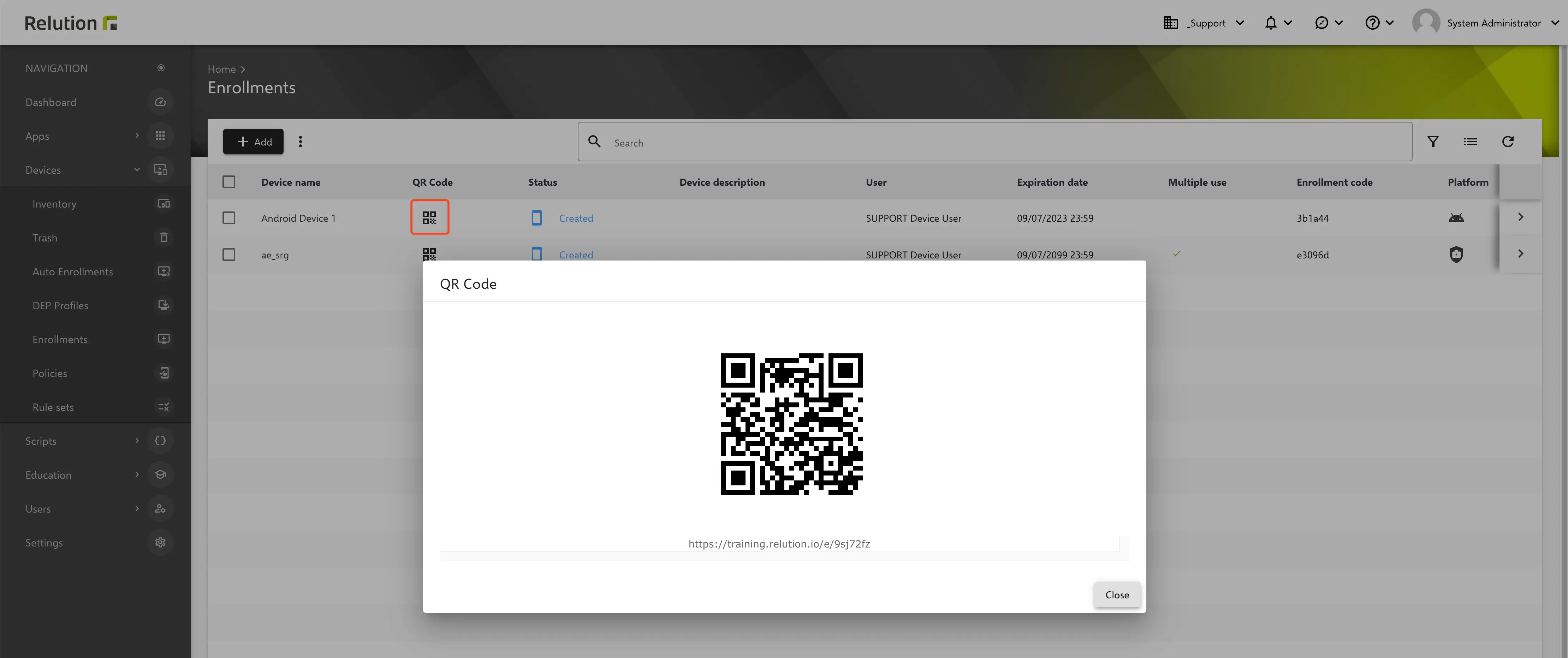
Task: Open the _Support organization dropdown
Action: 1204,23
